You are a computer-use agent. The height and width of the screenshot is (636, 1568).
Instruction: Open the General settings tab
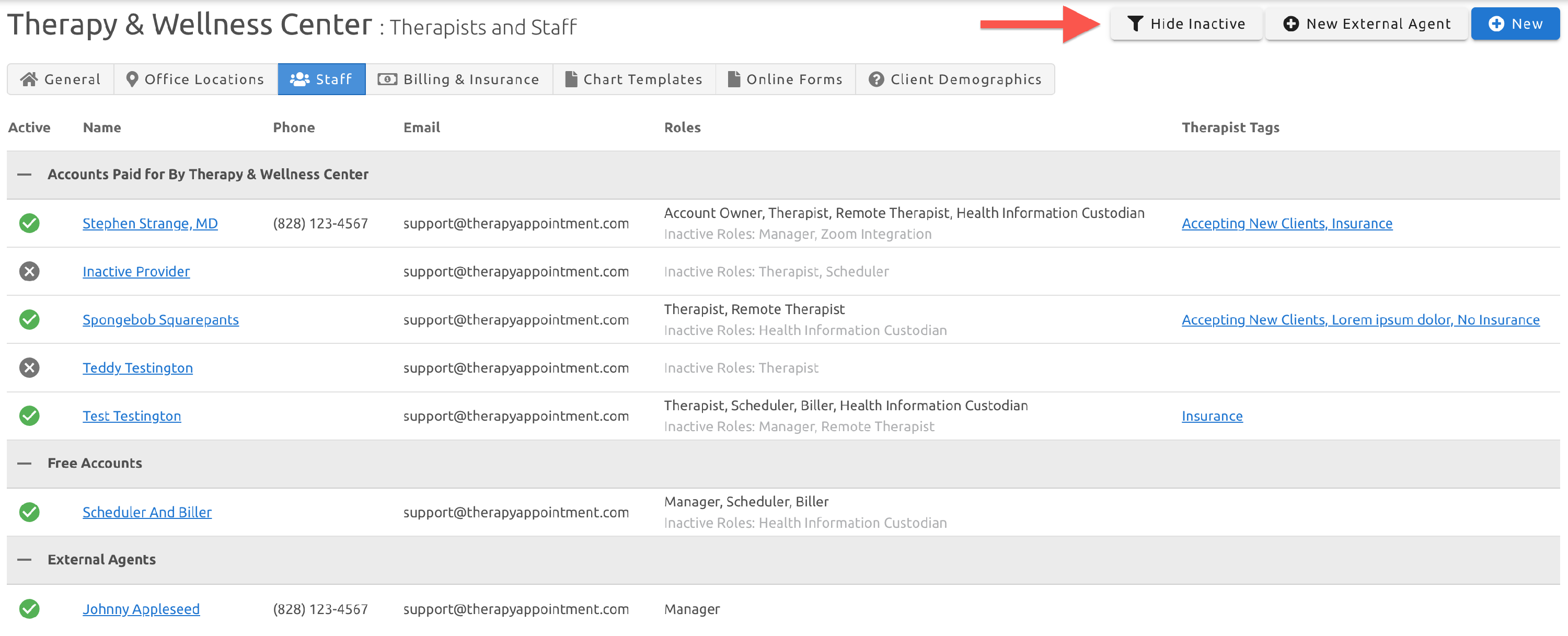(x=60, y=78)
